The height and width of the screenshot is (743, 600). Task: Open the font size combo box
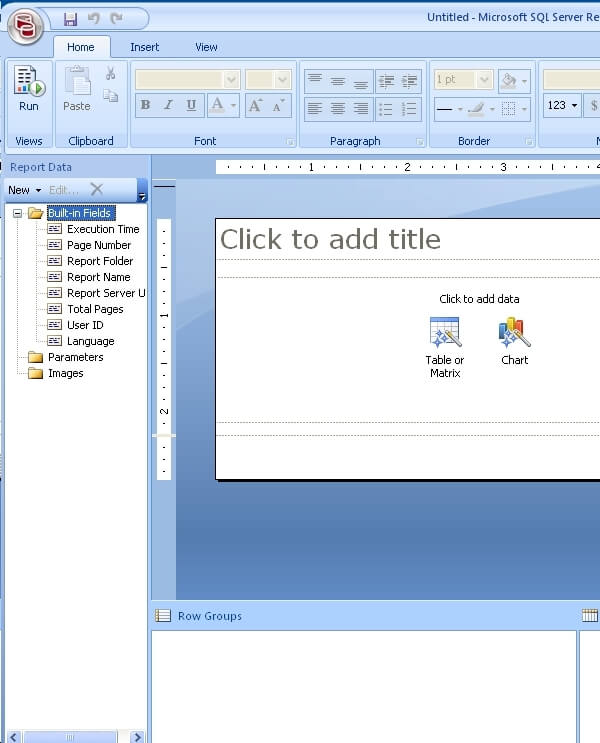(x=268, y=80)
